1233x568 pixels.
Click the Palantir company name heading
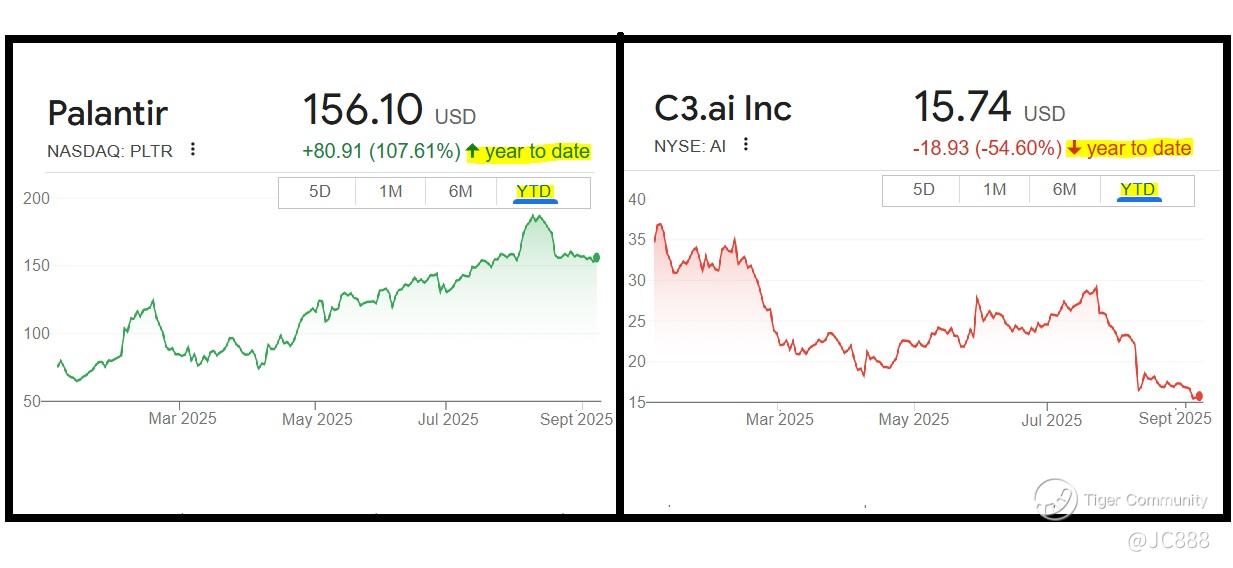pyautogui.click(x=107, y=113)
